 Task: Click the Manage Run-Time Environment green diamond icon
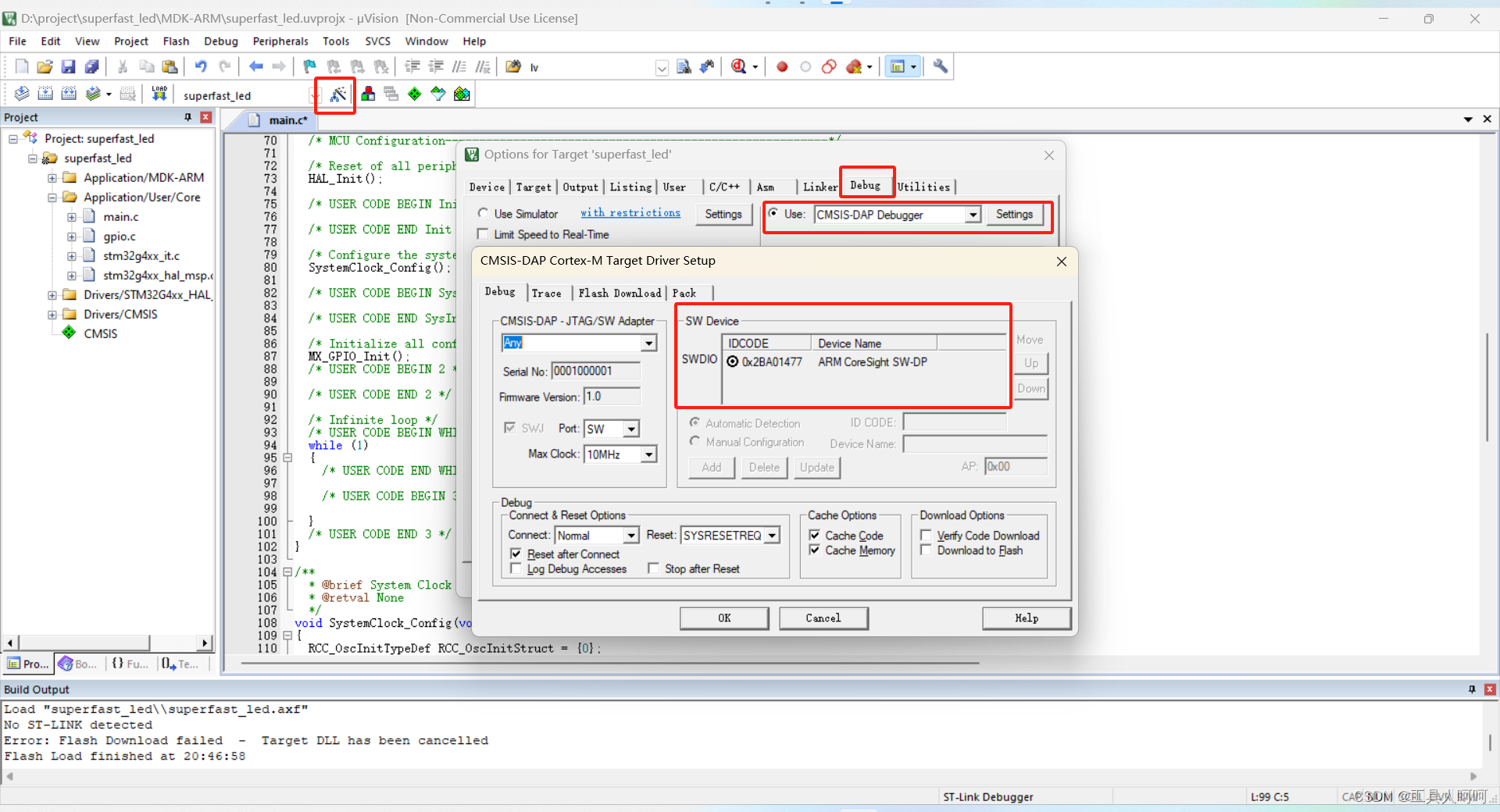(x=415, y=94)
